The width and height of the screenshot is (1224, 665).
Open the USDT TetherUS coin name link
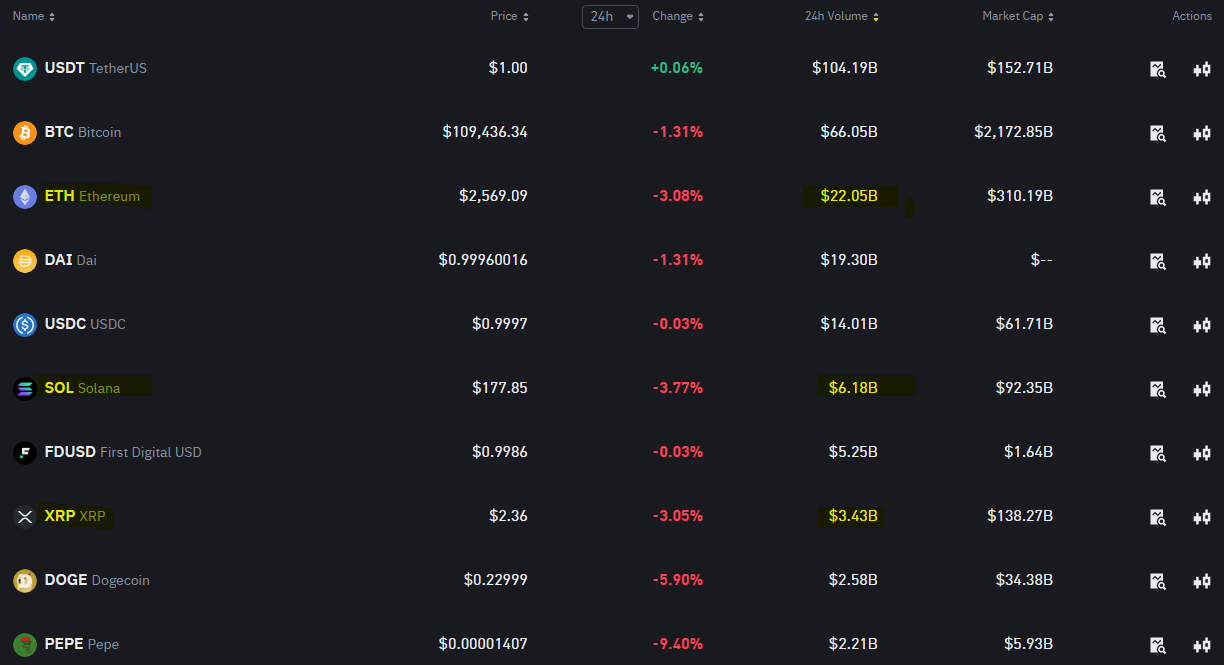pos(96,68)
